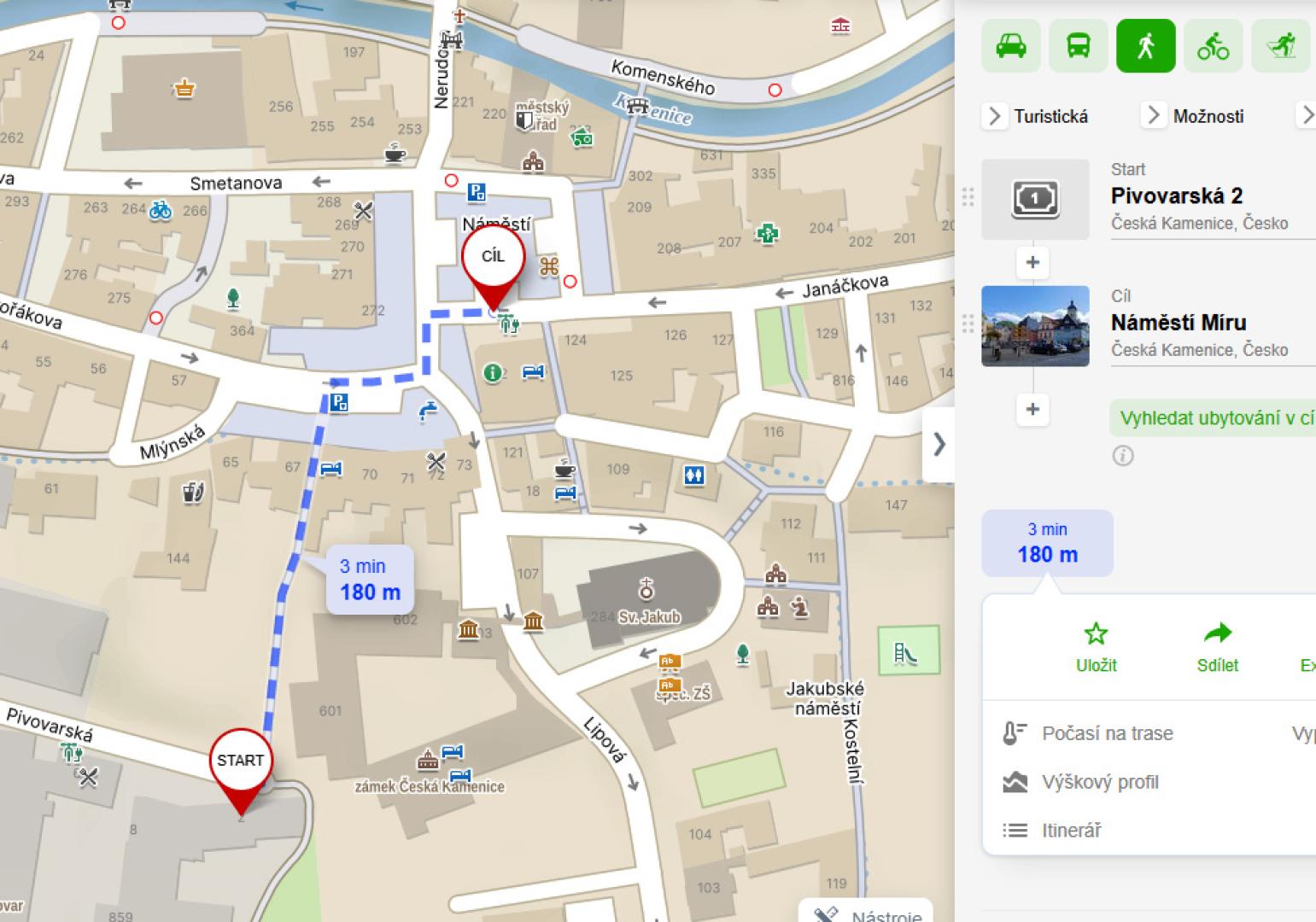
Task: Collapse the side panel with arrow
Action: click(x=939, y=444)
